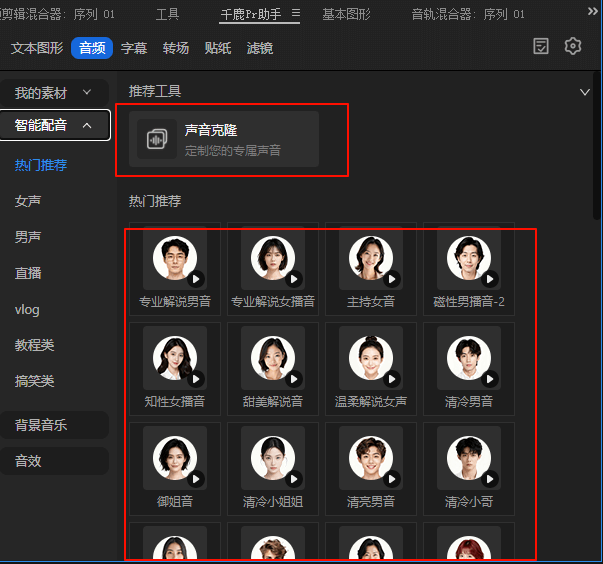Play preview of 清冷小哥 voice
The image size is (603, 564).
coord(490,479)
